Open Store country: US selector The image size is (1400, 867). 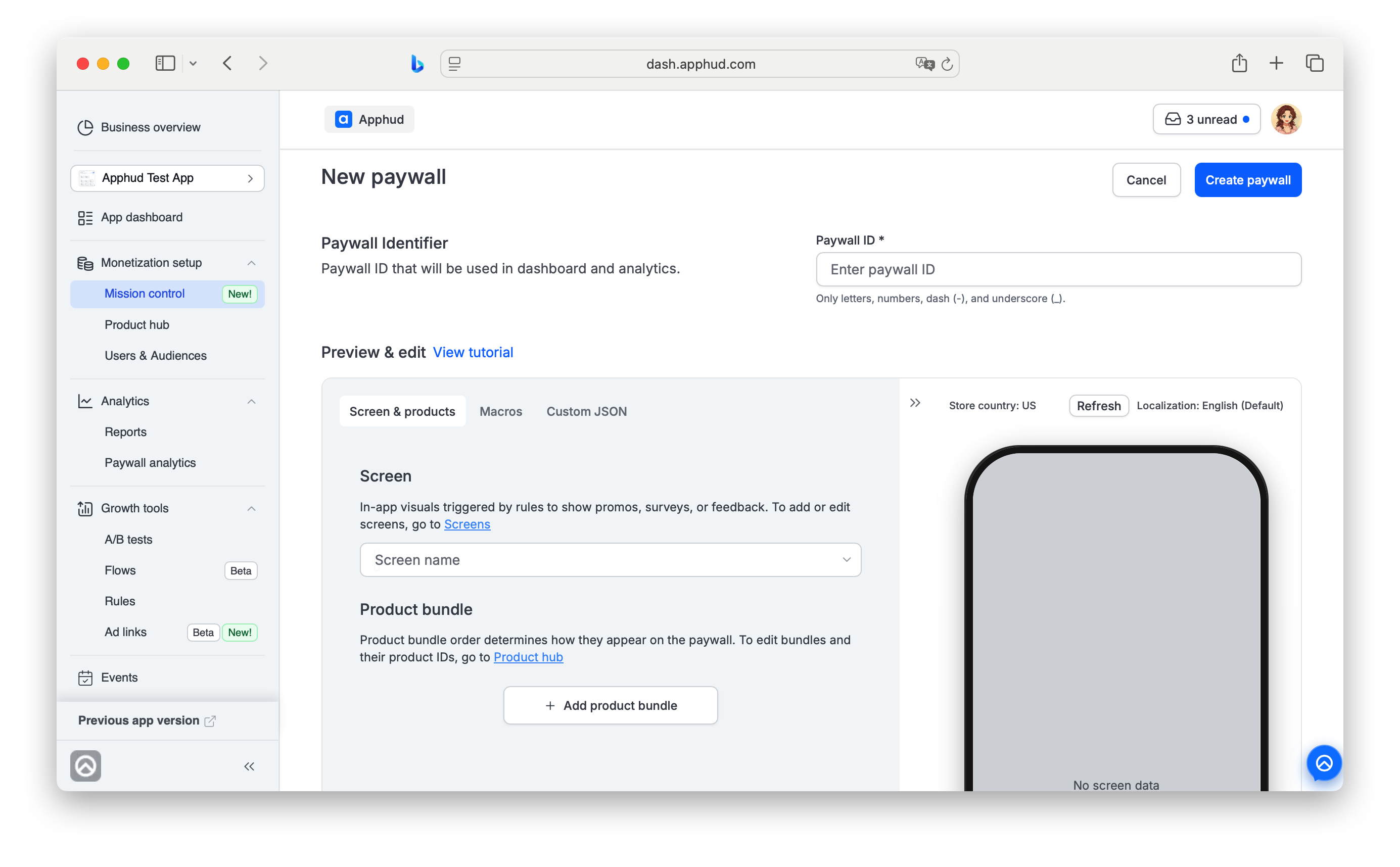(992, 405)
